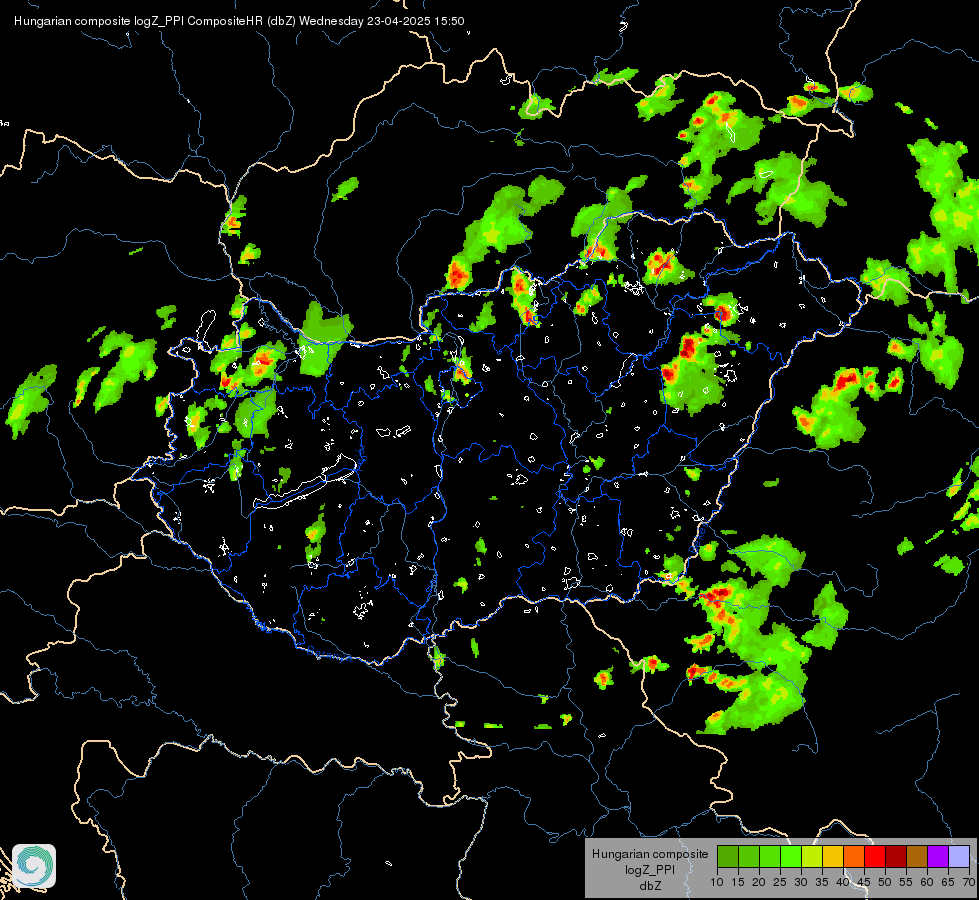
Task: Click the legend scale value 25
Action: (780, 882)
